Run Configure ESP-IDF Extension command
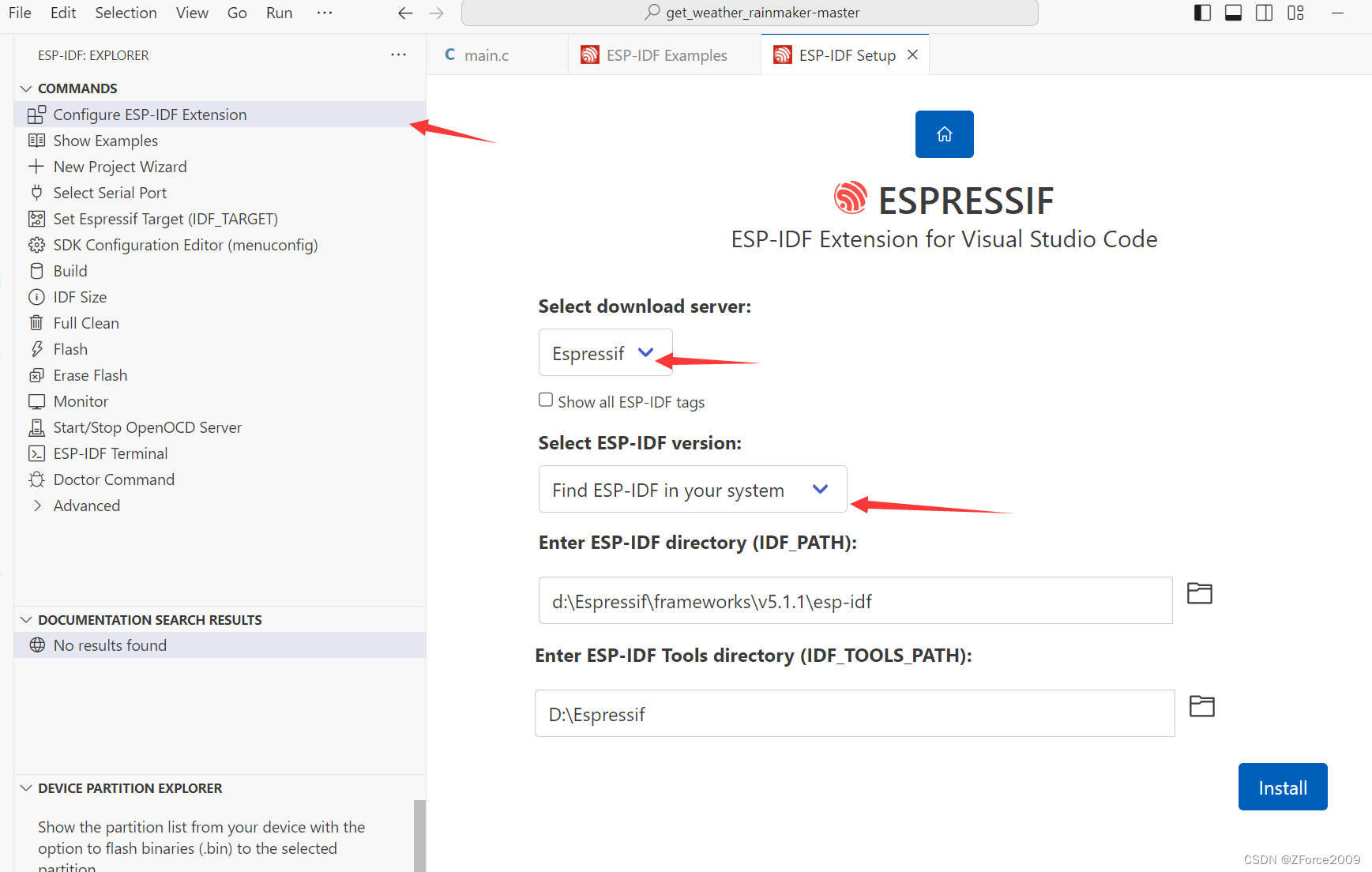Screen dimensions: 1372x872 pyautogui.click(x=220, y=115)
